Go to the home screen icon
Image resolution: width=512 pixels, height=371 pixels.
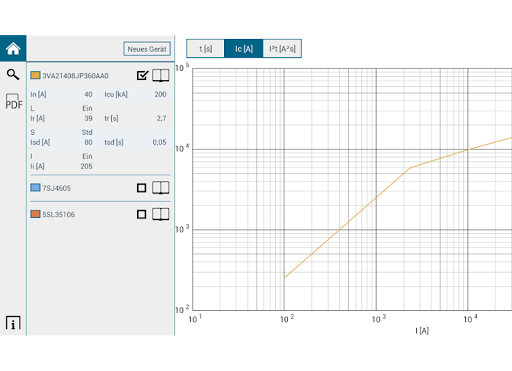pos(13,49)
